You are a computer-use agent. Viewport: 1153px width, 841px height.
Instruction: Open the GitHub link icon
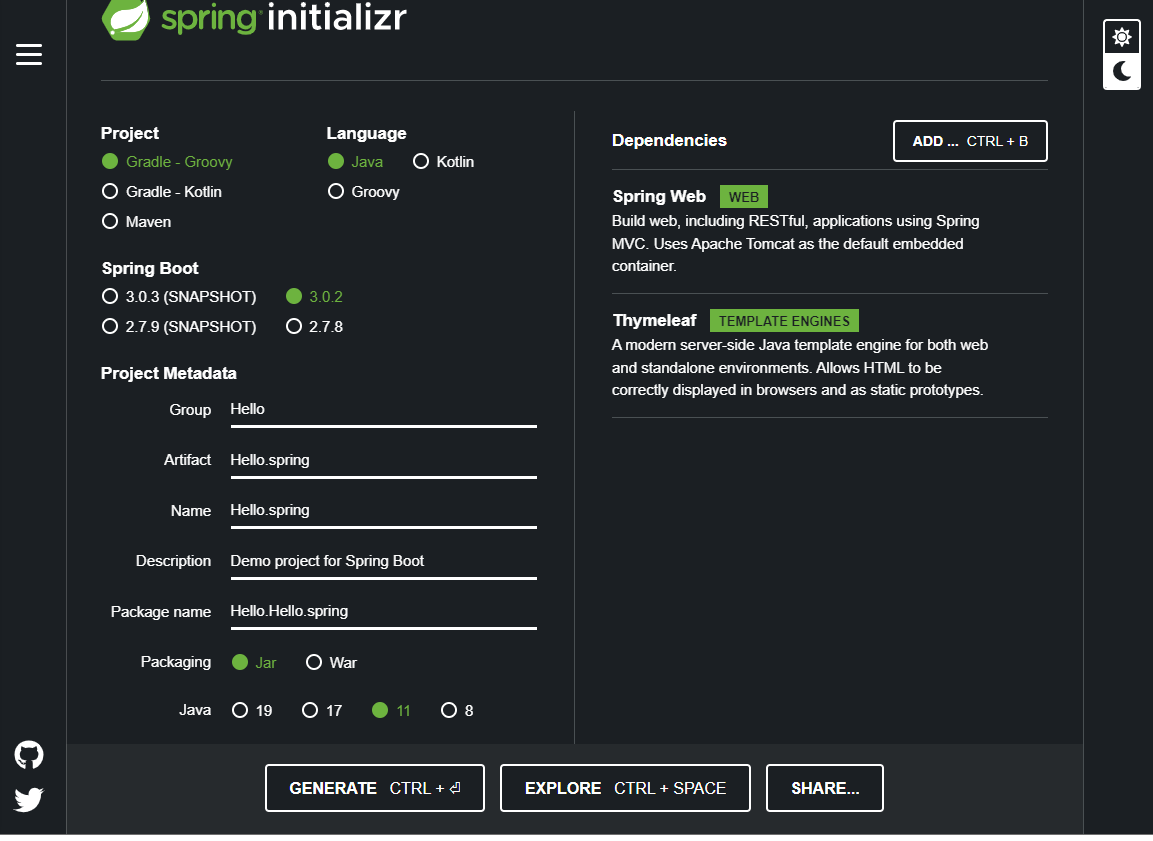(29, 754)
